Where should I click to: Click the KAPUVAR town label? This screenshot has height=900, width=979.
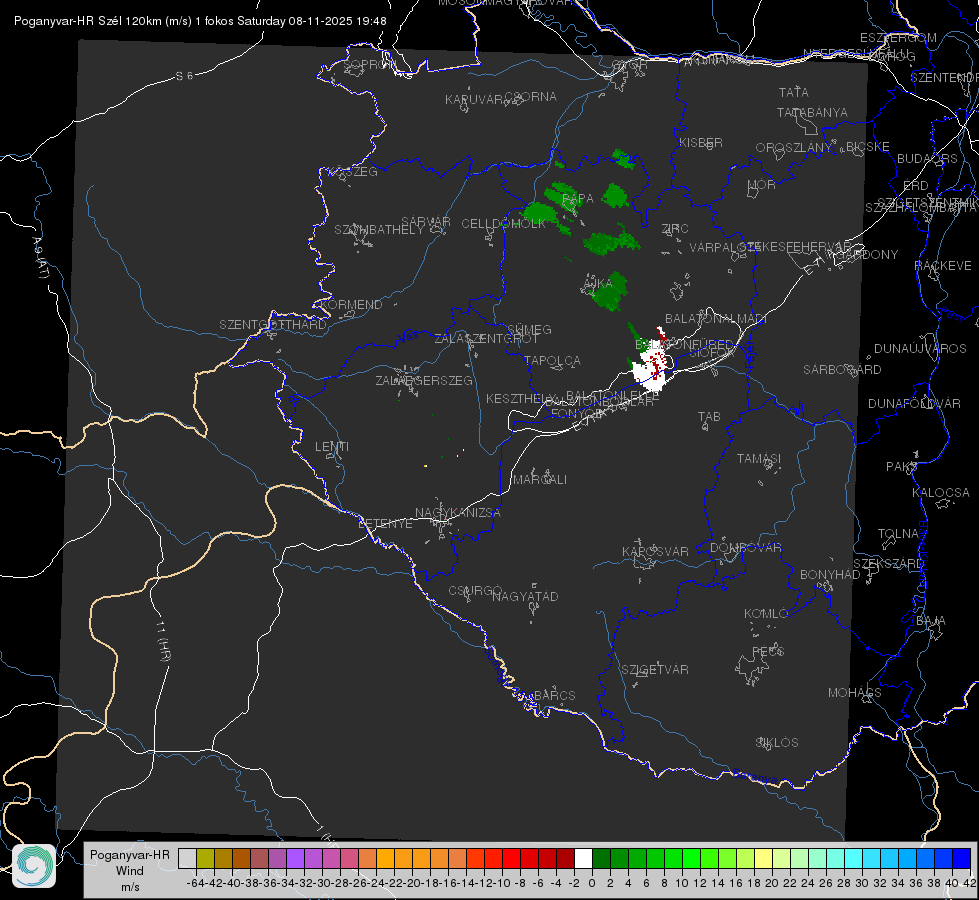point(474,100)
